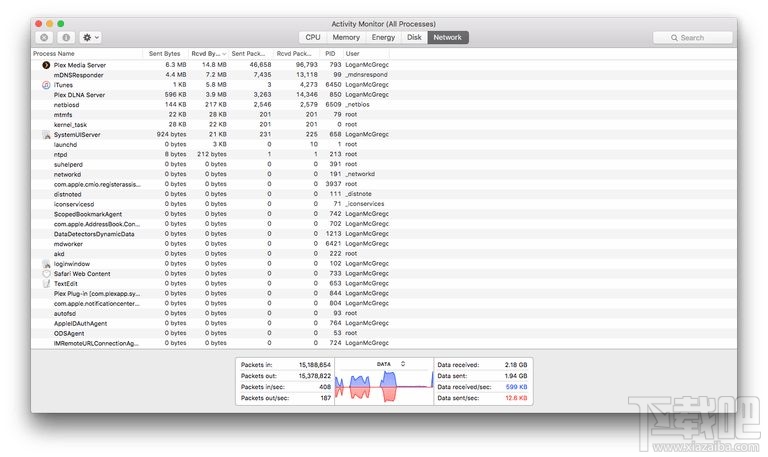The height and width of the screenshot is (457, 768).
Task: Select the networkd process row
Action: point(384,174)
